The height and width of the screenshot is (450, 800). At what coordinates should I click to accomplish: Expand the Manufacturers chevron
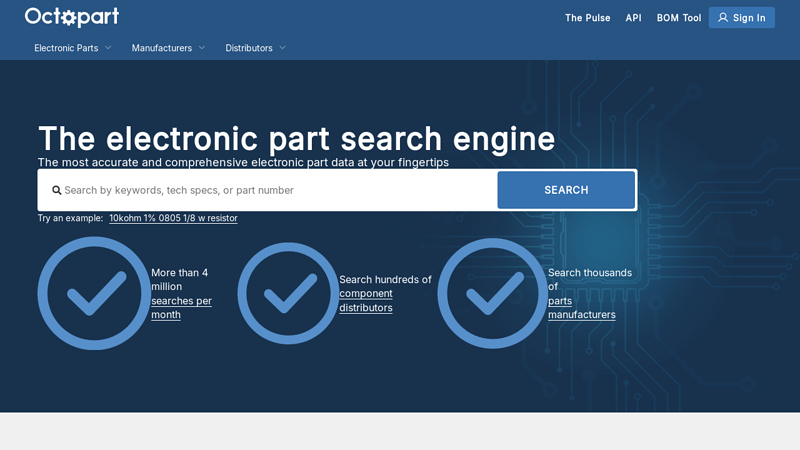[x=202, y=48]
